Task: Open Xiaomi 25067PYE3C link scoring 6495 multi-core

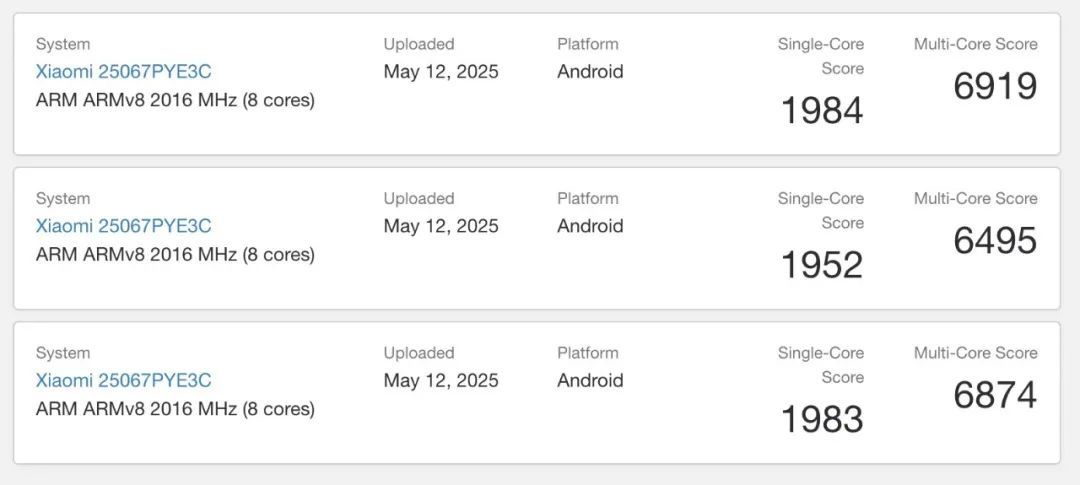Action: coord(124,226)
